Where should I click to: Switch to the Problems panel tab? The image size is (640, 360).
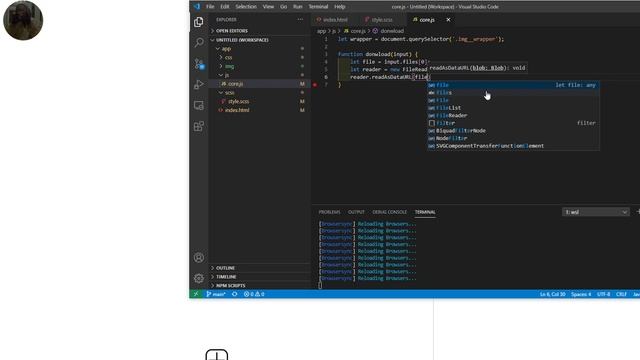329,212
